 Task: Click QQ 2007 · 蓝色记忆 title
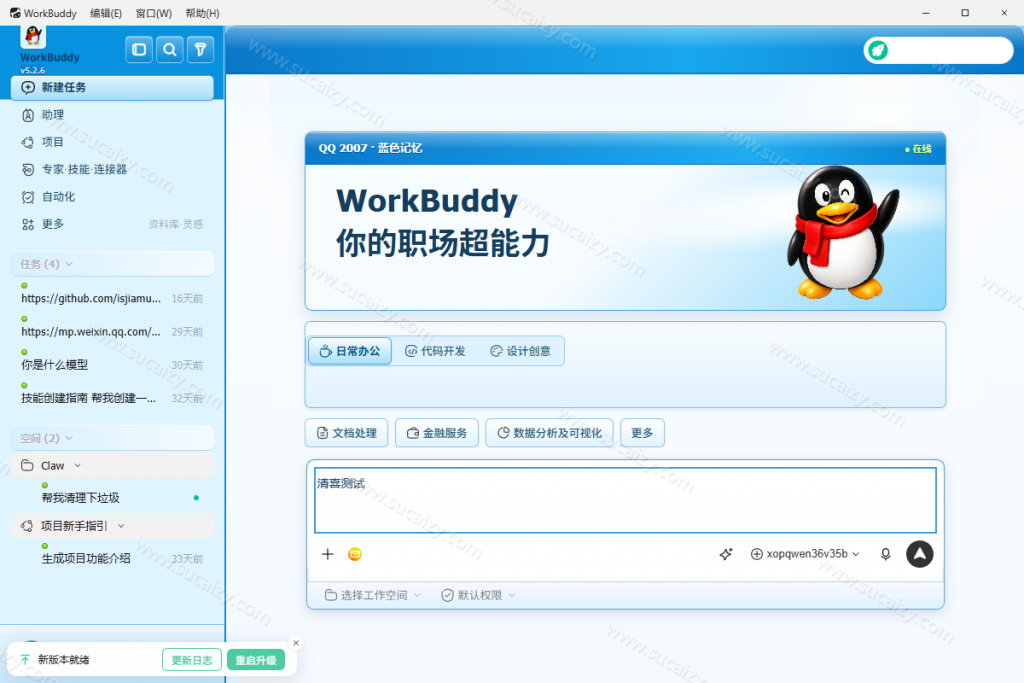coord(370,148)
